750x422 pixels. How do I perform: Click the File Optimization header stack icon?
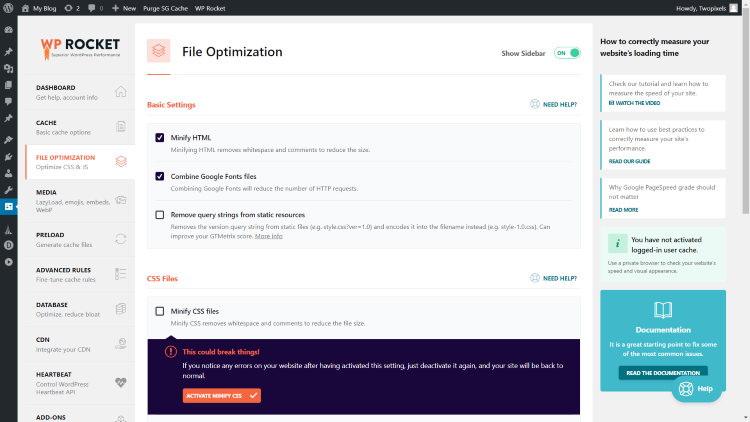pos(158,51)
